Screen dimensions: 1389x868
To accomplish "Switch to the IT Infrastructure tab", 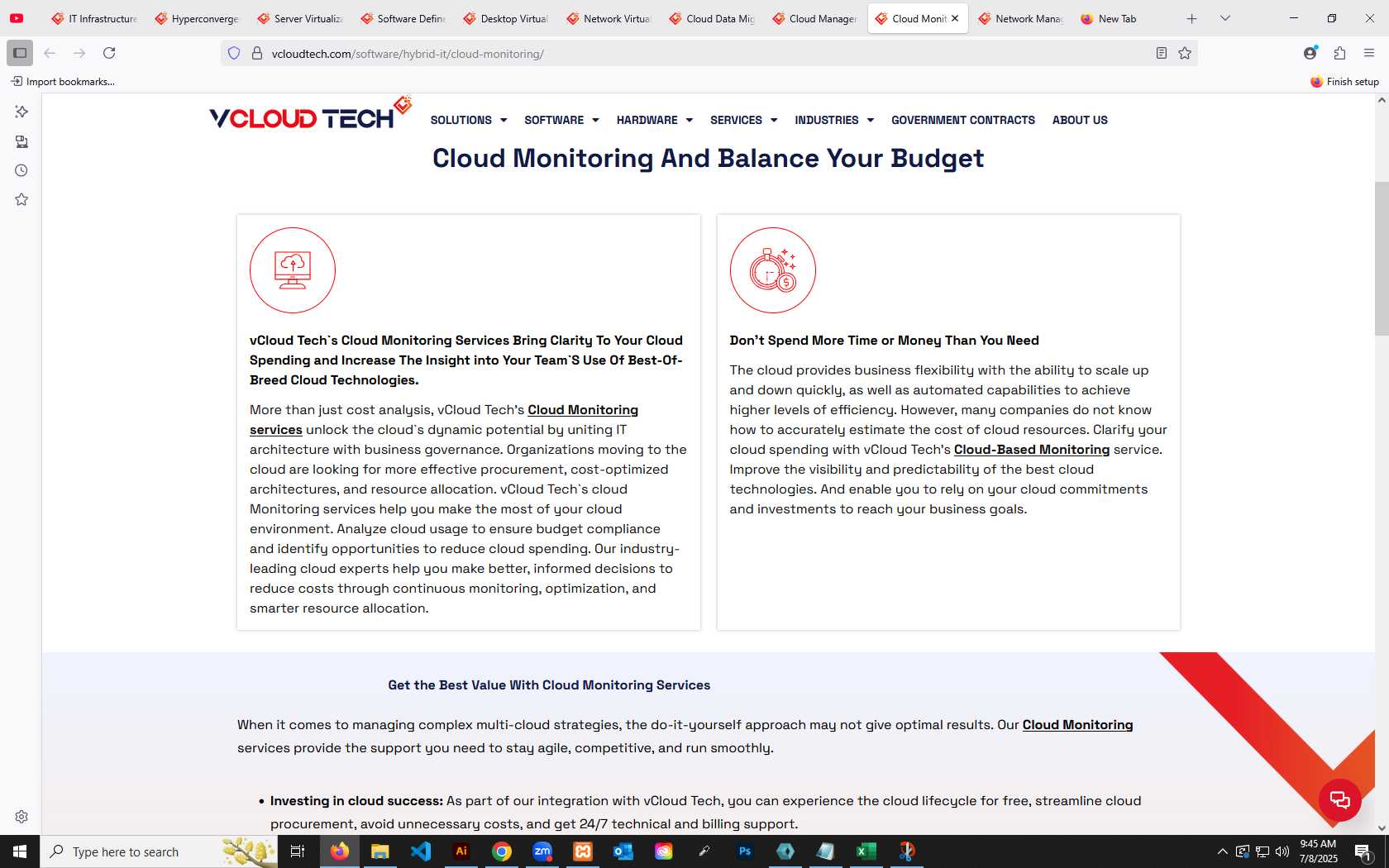I will (93, 18).
